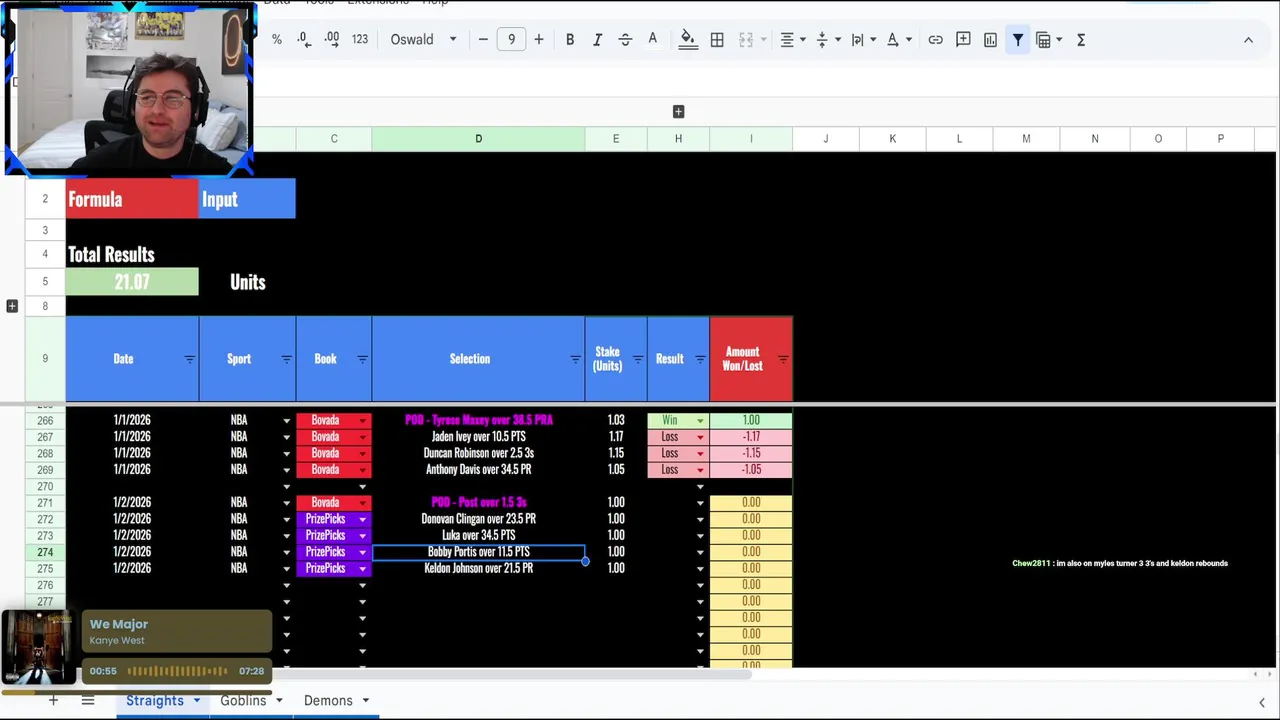Open the Win result dropdown in row 266

point(700,421)
